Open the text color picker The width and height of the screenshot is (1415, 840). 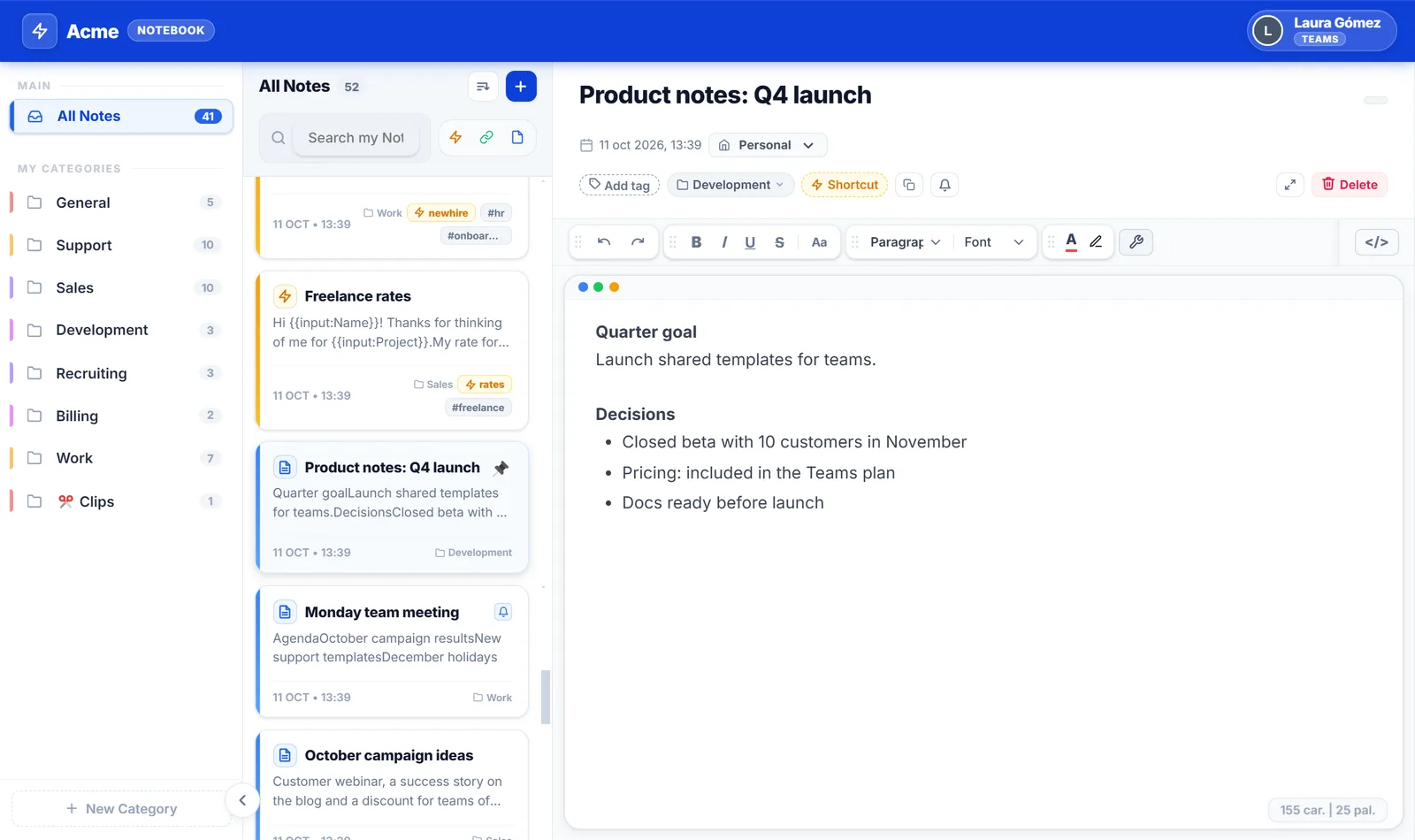point(1071,241)
